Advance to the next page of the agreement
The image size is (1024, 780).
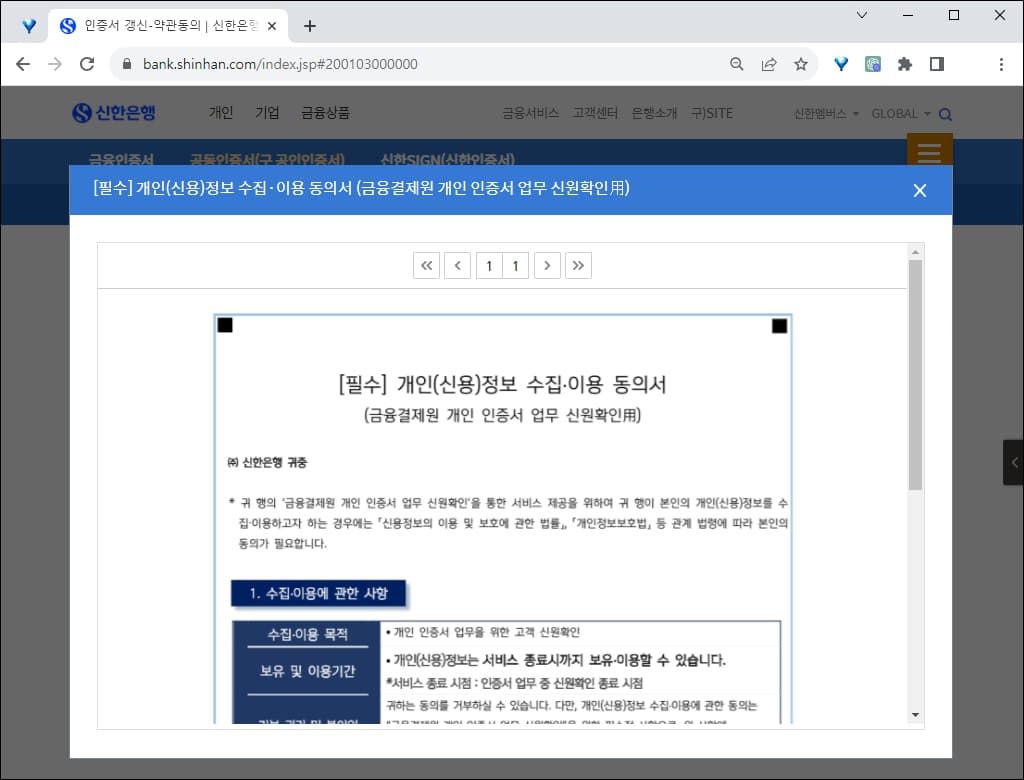pos(547,265)
